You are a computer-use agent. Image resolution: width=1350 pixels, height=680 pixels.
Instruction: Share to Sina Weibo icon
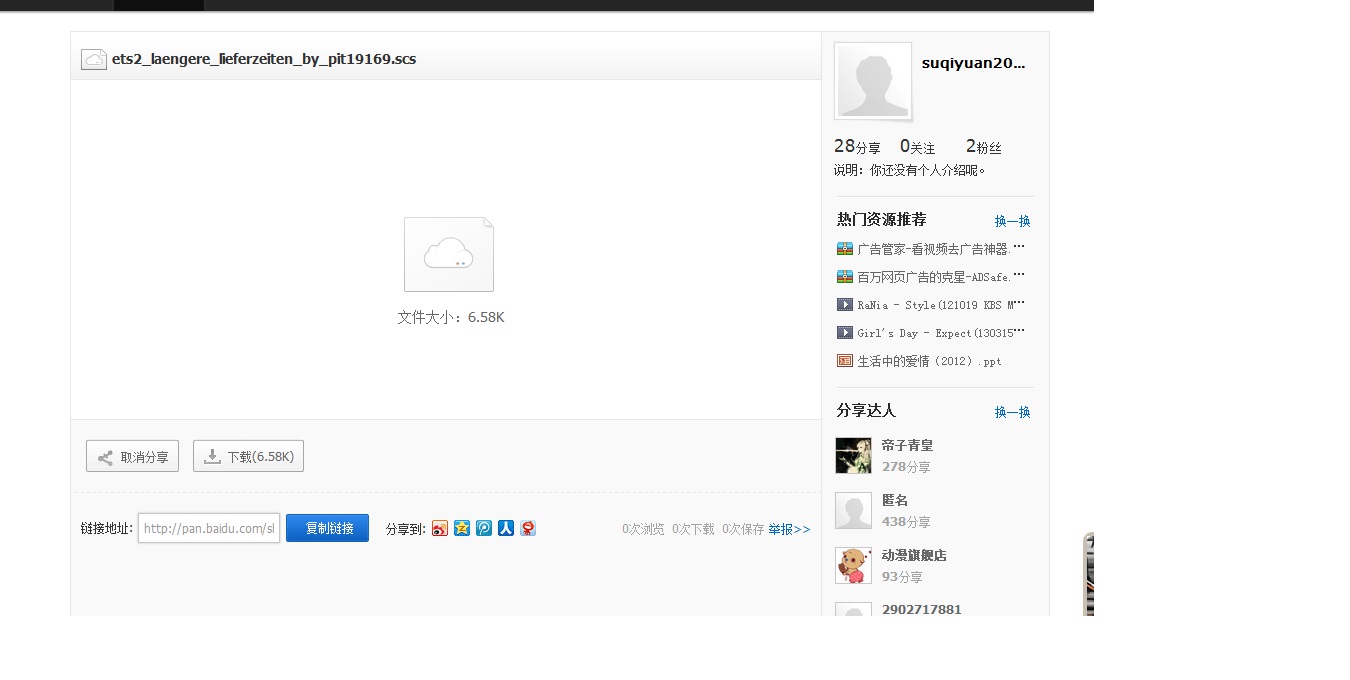440,528
